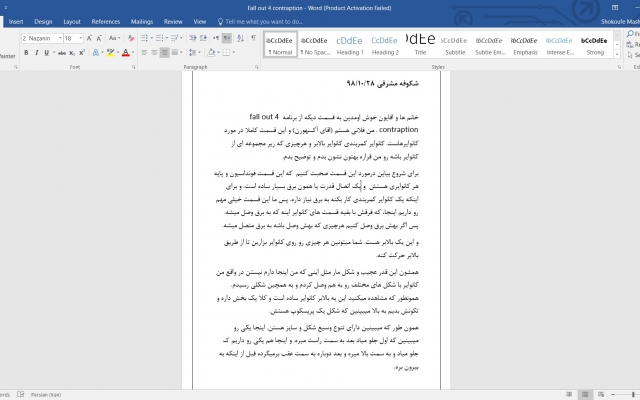Toggle Underline formatting
This screenshot has width=640, height=400.
47,53
